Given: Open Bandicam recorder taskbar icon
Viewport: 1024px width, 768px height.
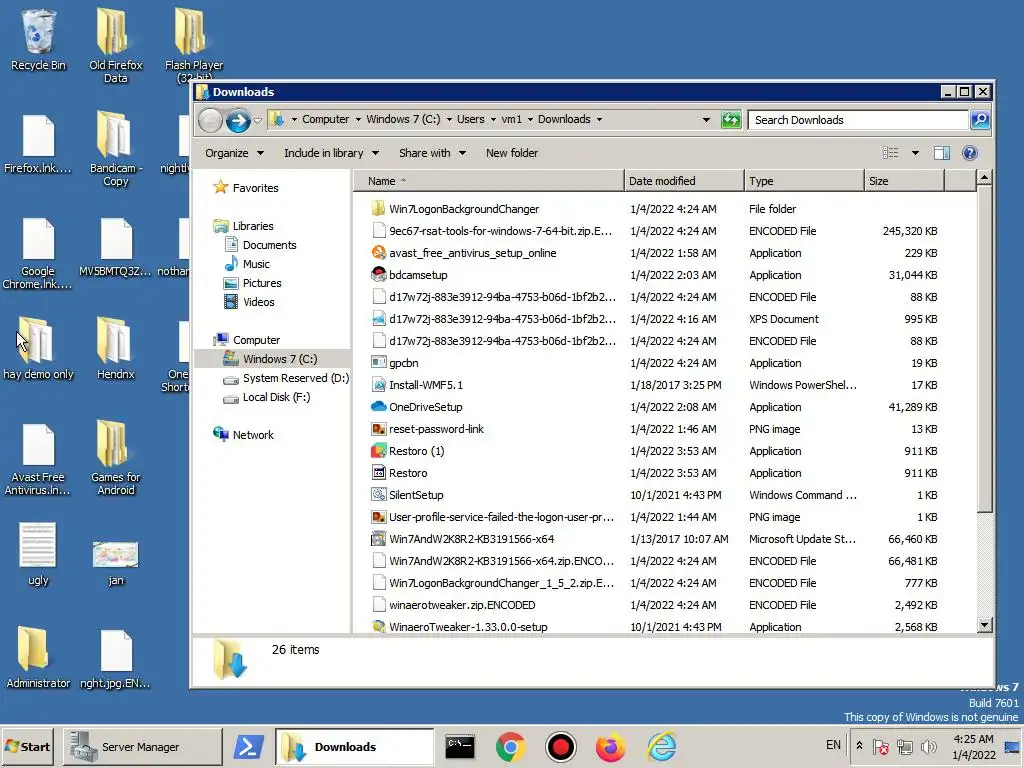Looking at the screenshot, I should 560,746.
